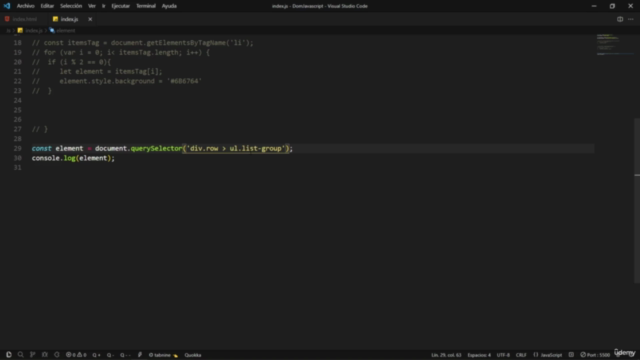The width and height of the screenshot is (640, 360).
Task: Change file encoding UTF-8
Action: 503,355
